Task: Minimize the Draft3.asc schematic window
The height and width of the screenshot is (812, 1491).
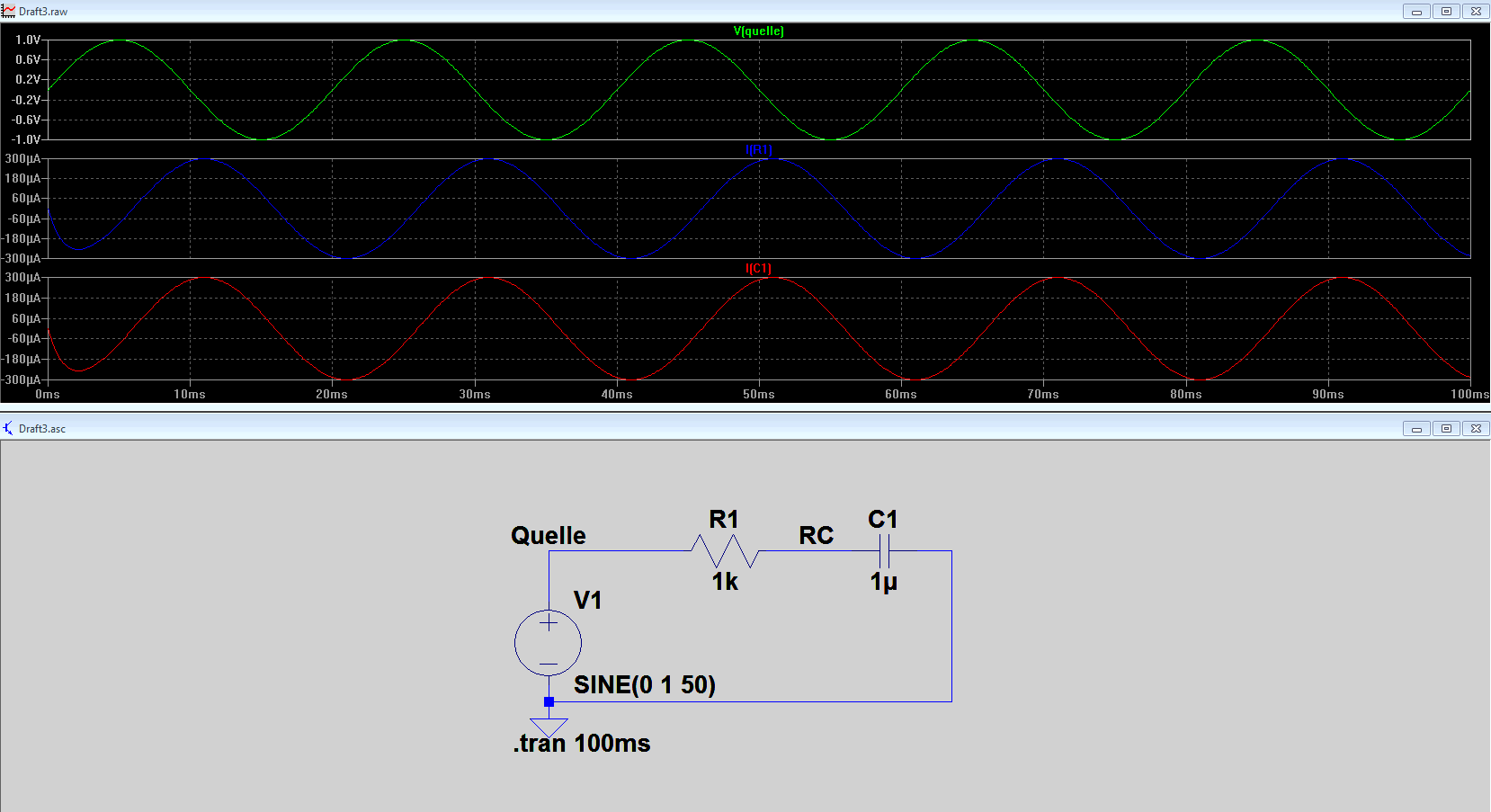Action: click(x=1416, y=429)
